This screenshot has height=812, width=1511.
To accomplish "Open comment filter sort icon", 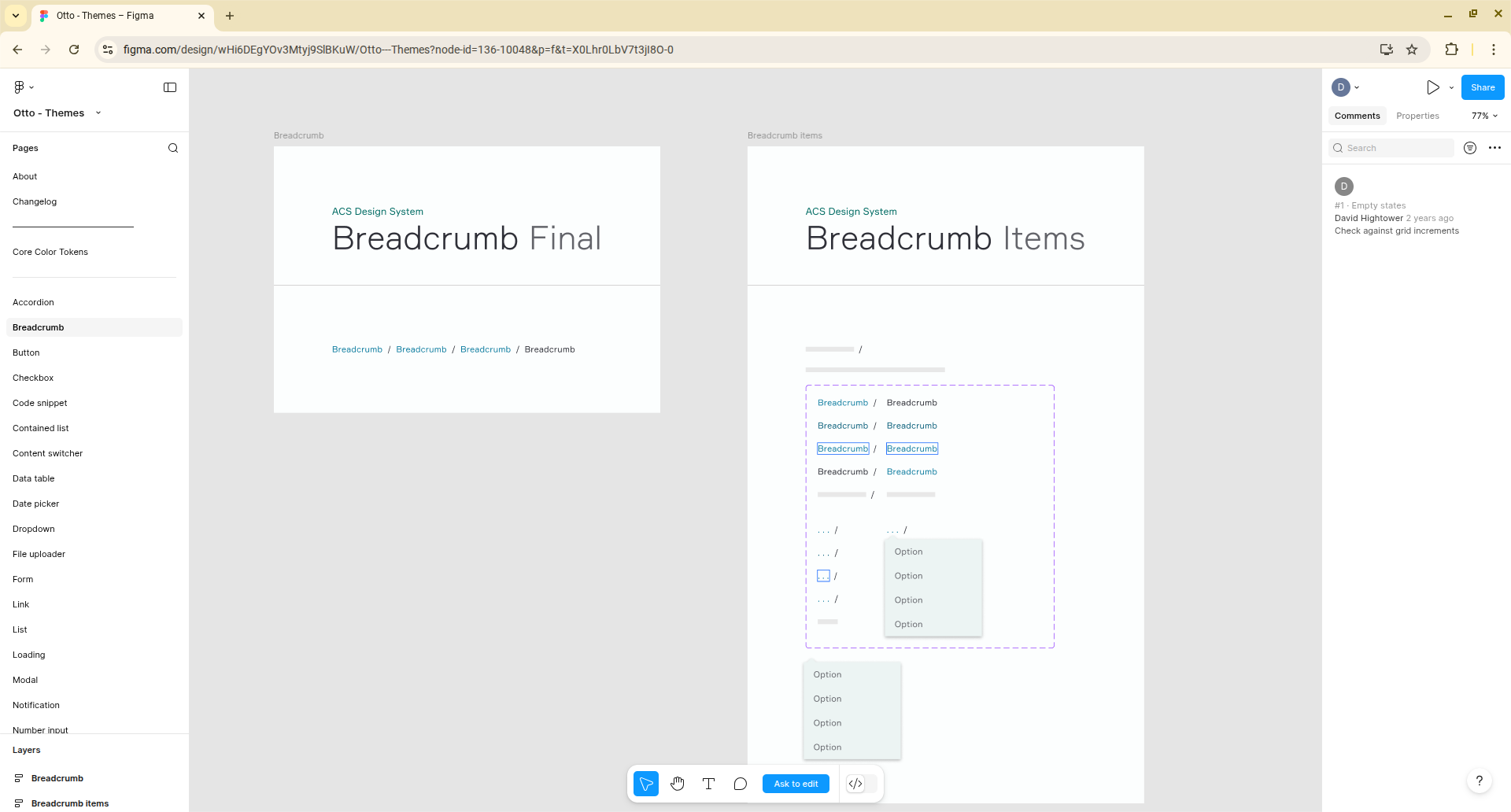I will coord(1469,148).
